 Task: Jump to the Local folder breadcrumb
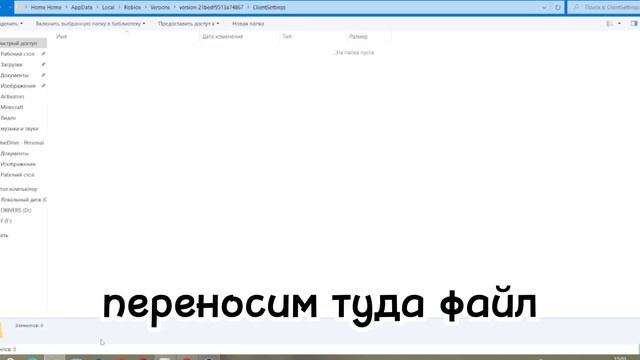click(108, 7)
